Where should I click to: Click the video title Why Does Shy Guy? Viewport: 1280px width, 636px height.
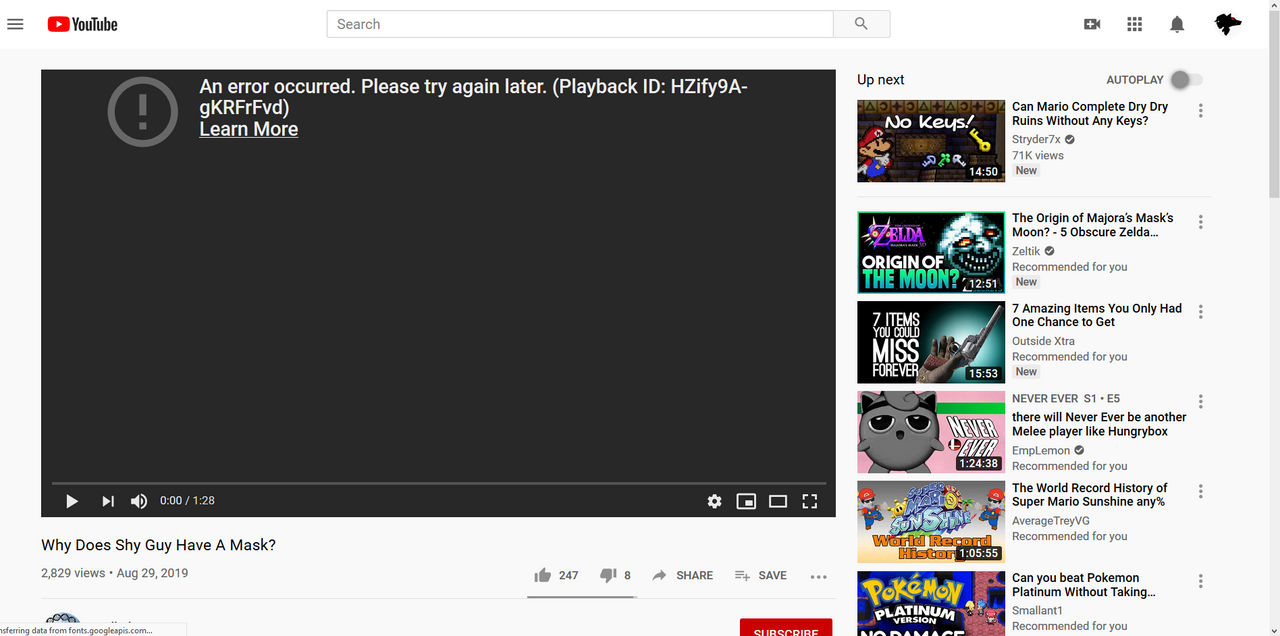158,545
